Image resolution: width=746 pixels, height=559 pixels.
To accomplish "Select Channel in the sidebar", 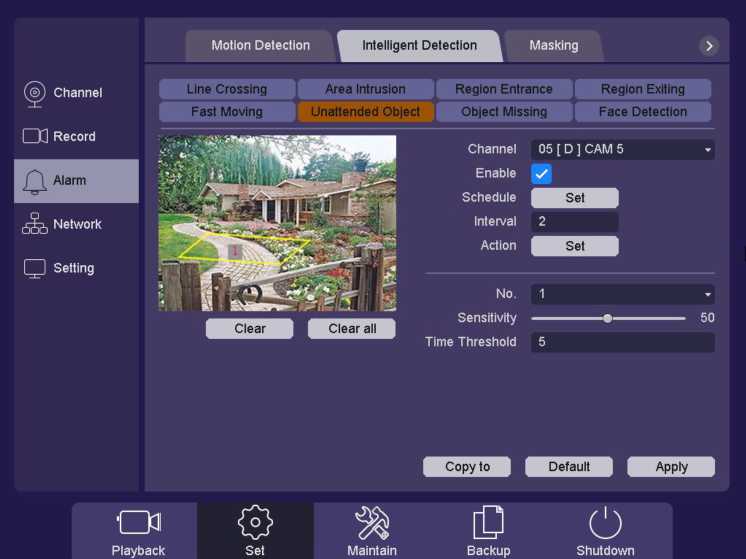I will 76,93.
